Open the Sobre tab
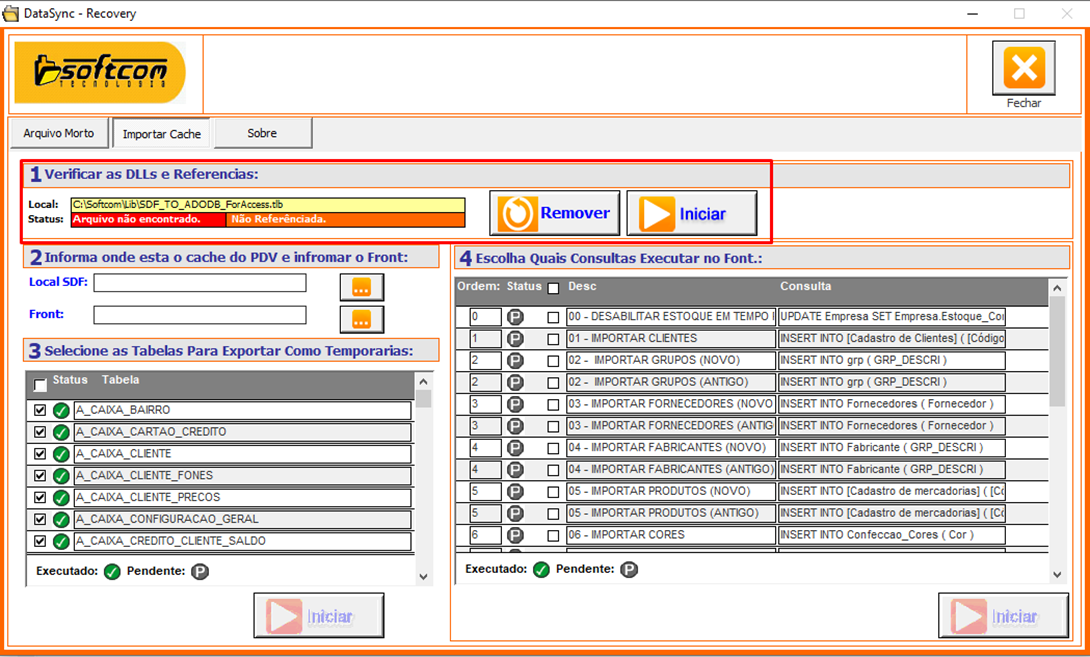This screenshot has width=1090, height=657. [x=262, y=133]
